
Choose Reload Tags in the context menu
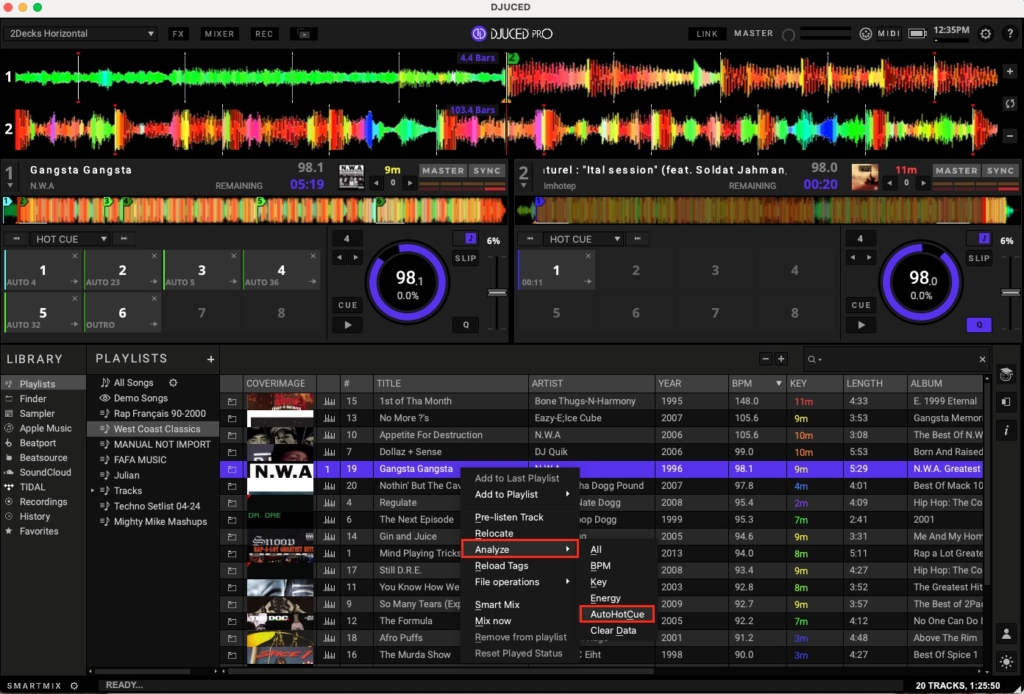point(501,566)
